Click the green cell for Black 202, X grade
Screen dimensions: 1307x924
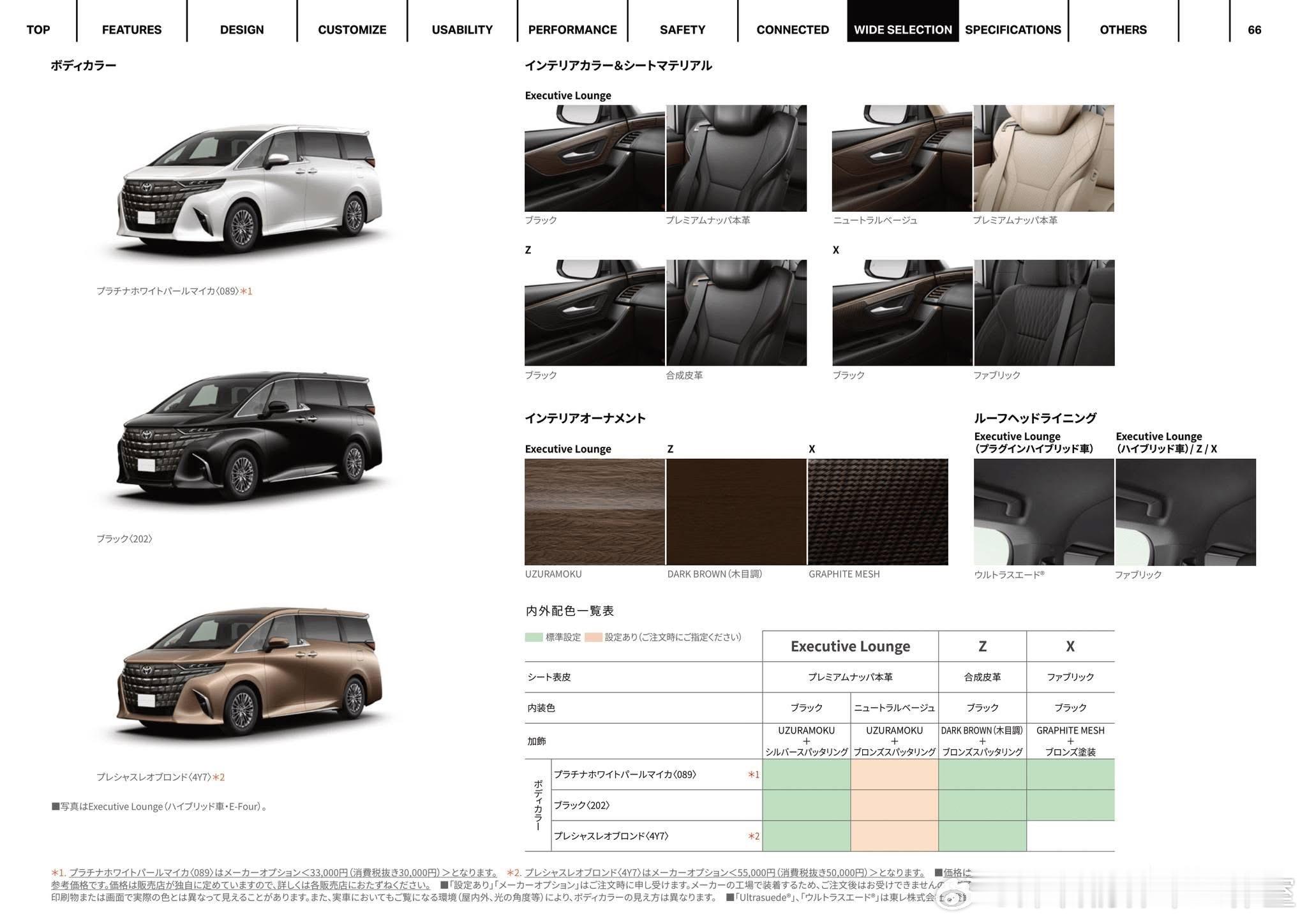(x=1070, y=805)
